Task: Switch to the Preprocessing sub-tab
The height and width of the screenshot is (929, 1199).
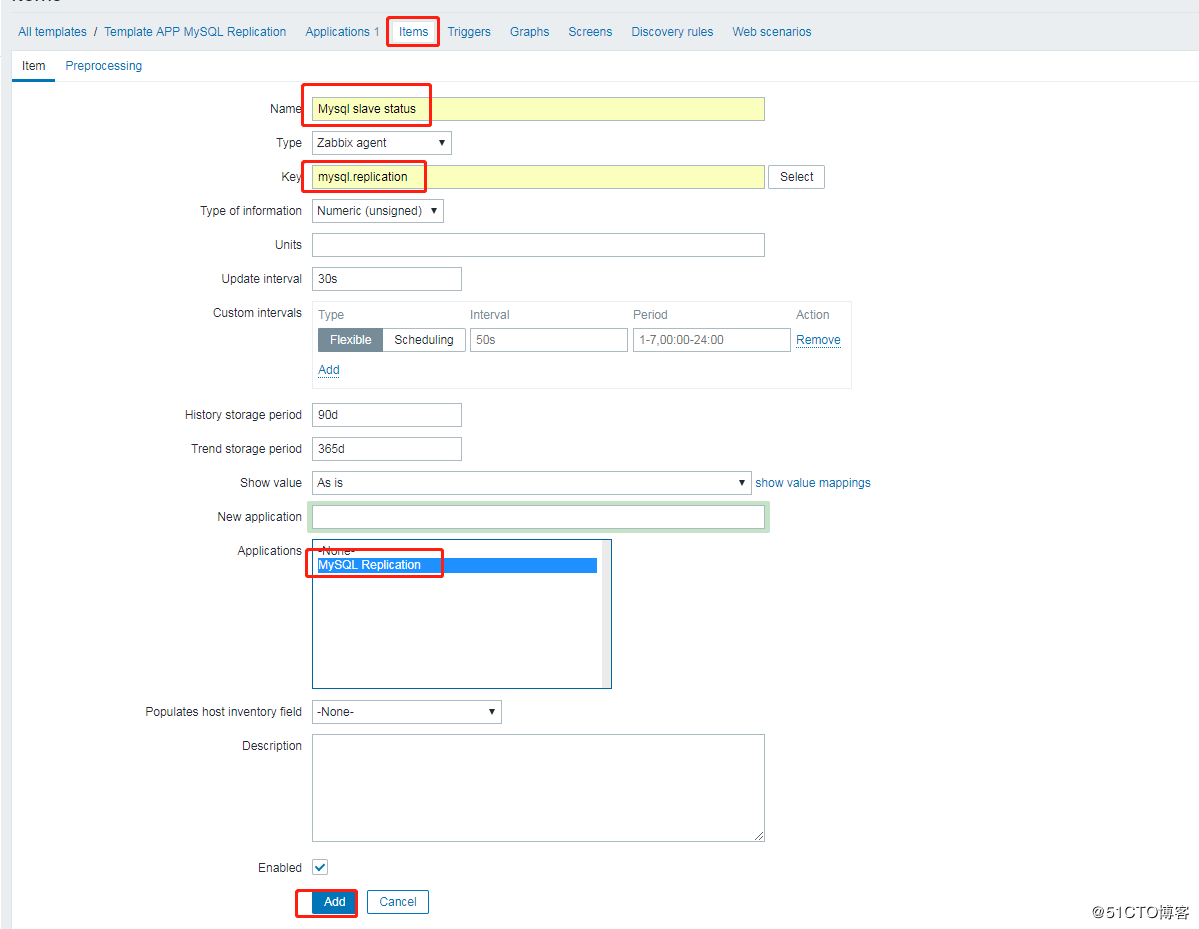Action: pyautogui.click(x=103, y=66)
